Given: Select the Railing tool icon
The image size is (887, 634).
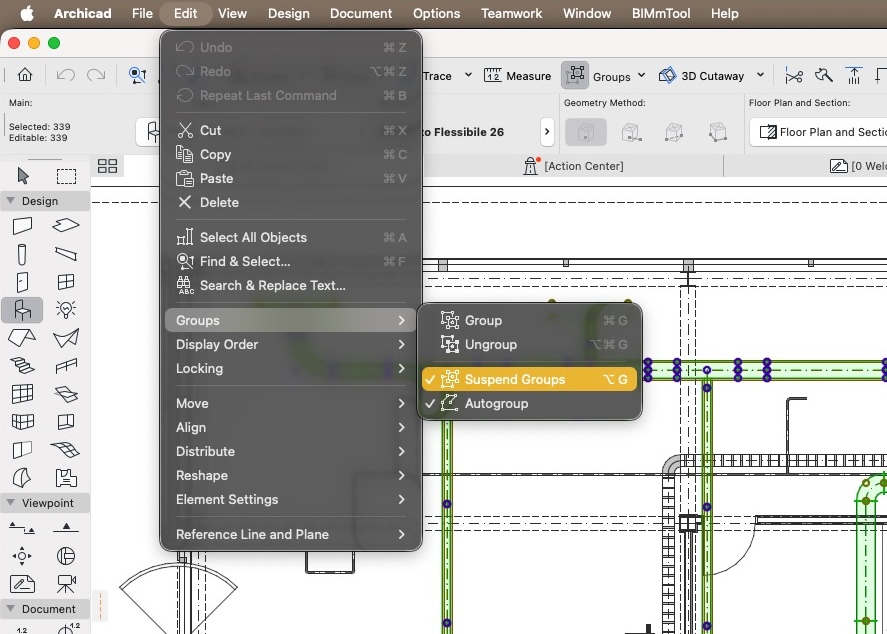Looking at the screenshot, I should (x=66, y=365).
